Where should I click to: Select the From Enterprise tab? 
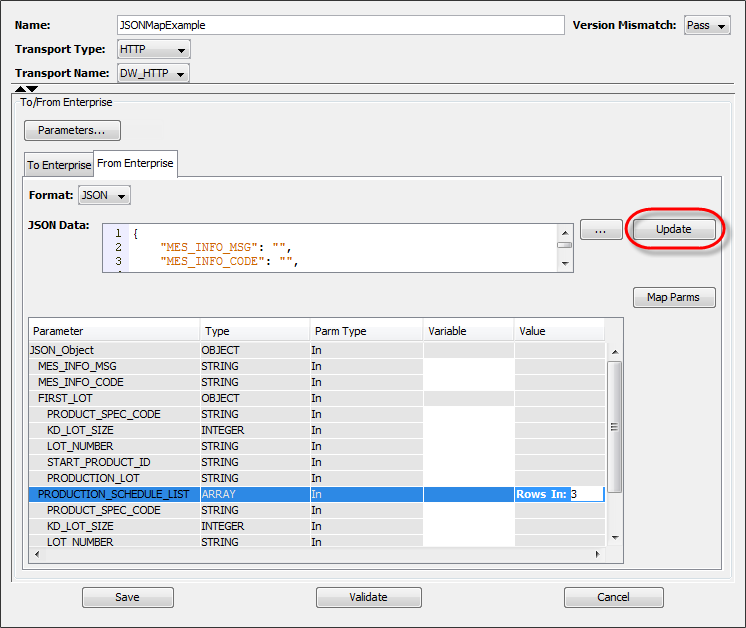pyautogui.click(x=135, y=163)
